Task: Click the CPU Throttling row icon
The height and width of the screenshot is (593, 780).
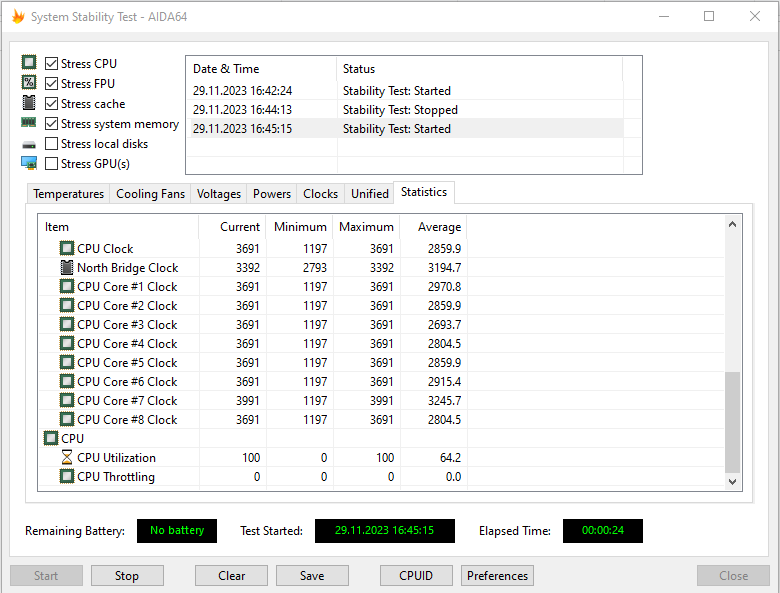Action: click(x=67, y=476)
